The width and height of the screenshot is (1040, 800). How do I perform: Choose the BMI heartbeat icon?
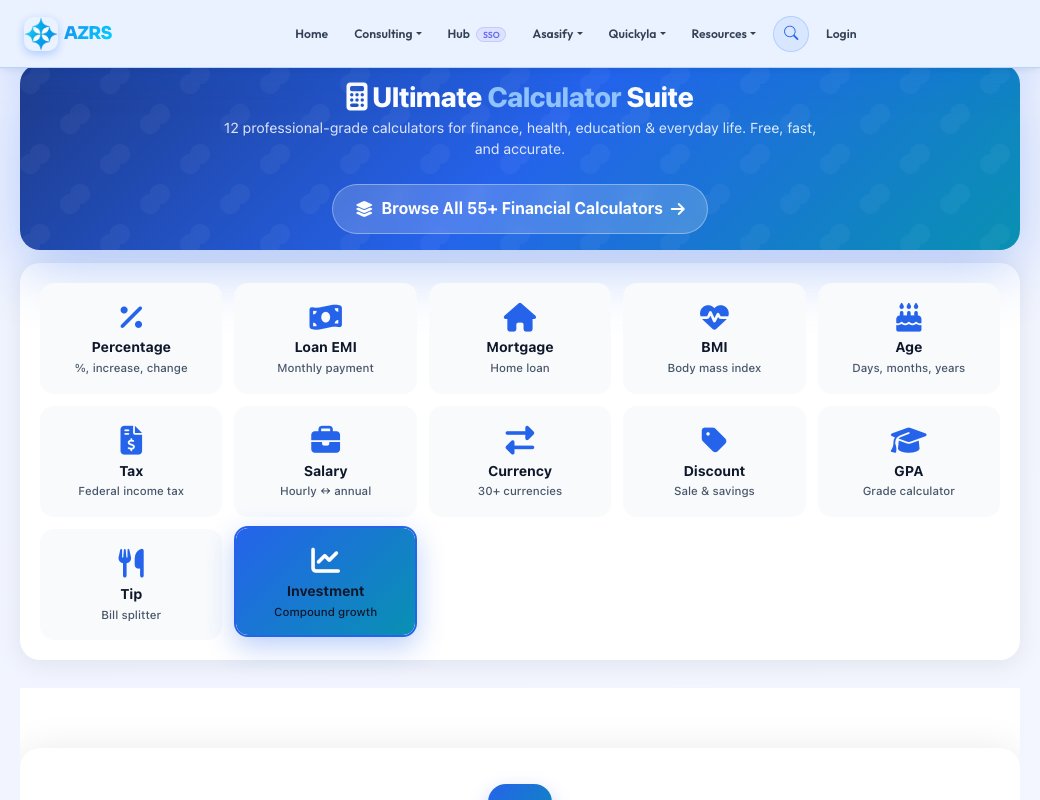tap(714, 317)
